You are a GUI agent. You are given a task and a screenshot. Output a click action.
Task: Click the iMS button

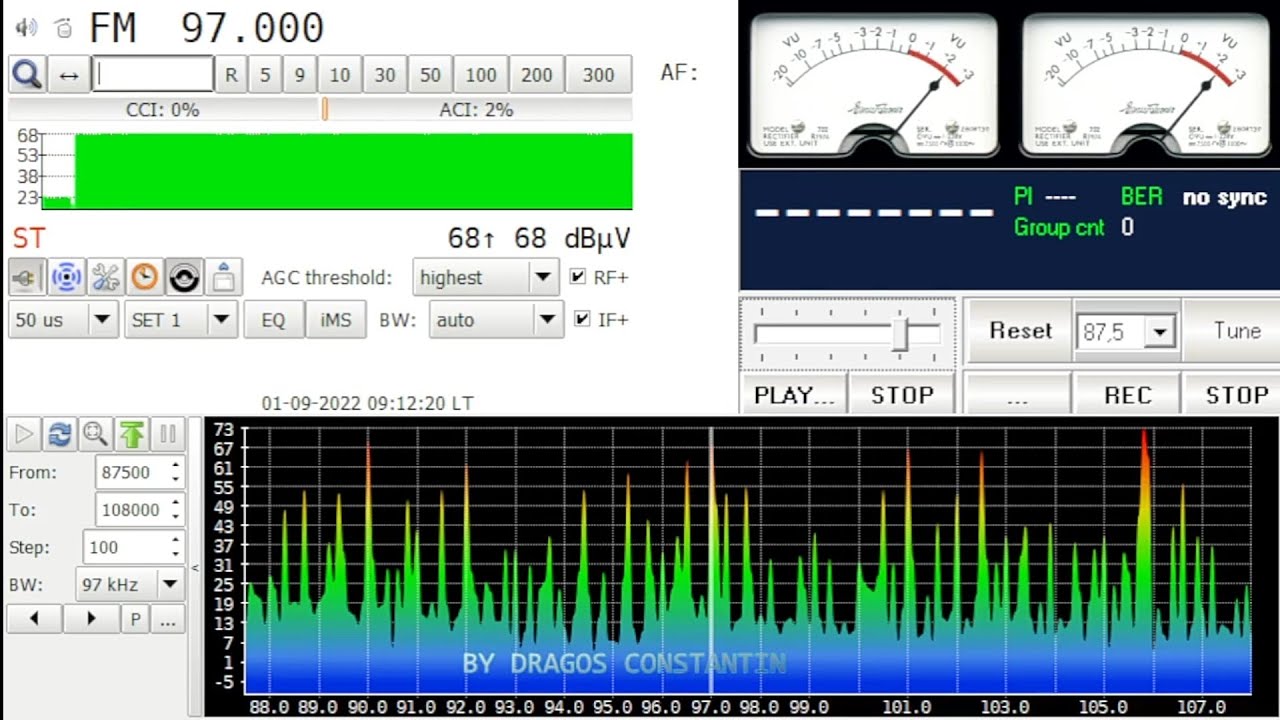pyautogui.click(x=336, y=320)
